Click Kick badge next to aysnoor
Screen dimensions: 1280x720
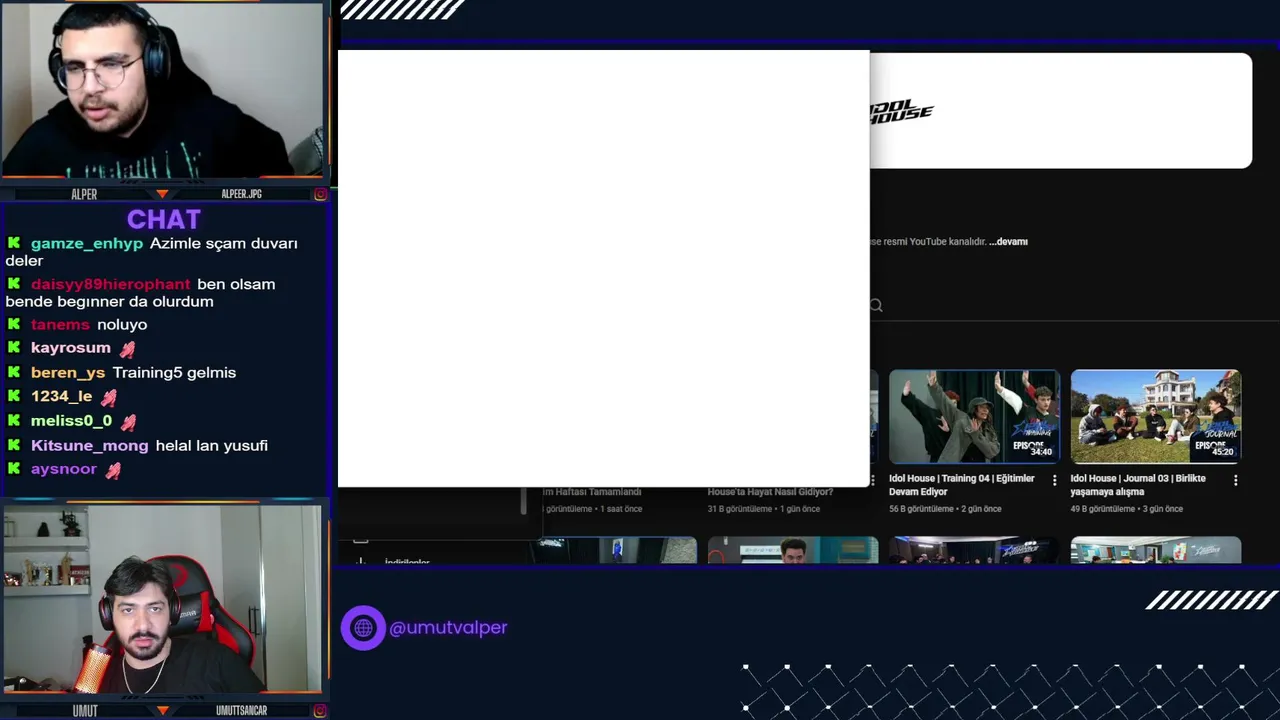tap(14, 469)
